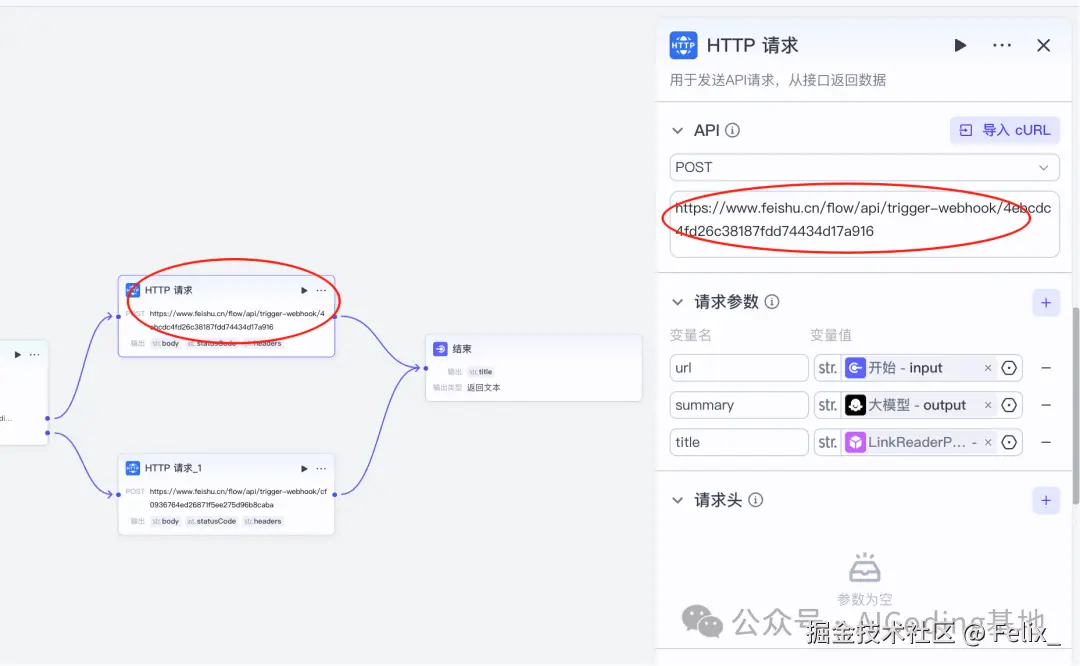
Task: Open more options menu in panel header
Action: point(1002,45)
